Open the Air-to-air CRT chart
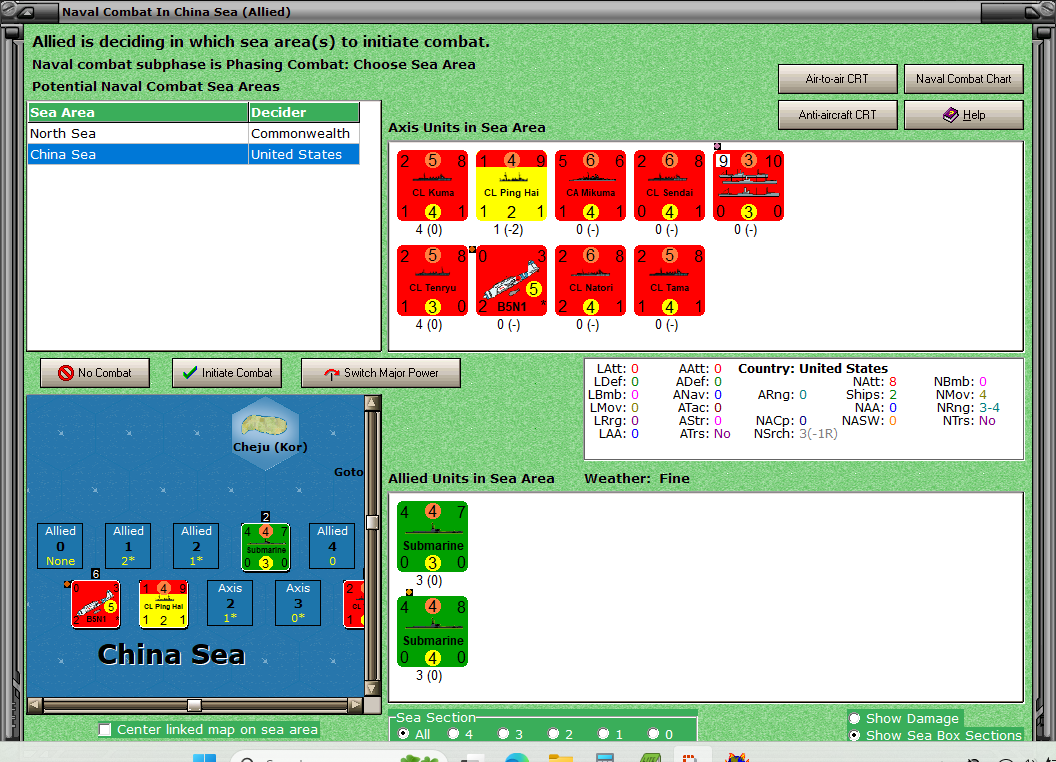 837,79
